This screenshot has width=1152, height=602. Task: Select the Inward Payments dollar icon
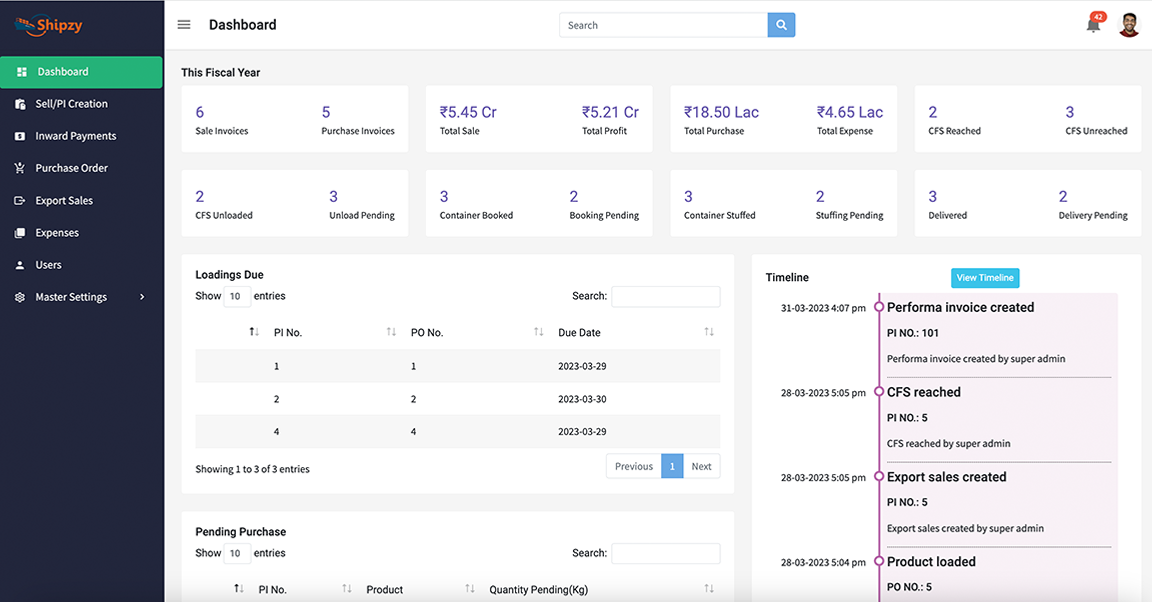click(x=21, y=136)
